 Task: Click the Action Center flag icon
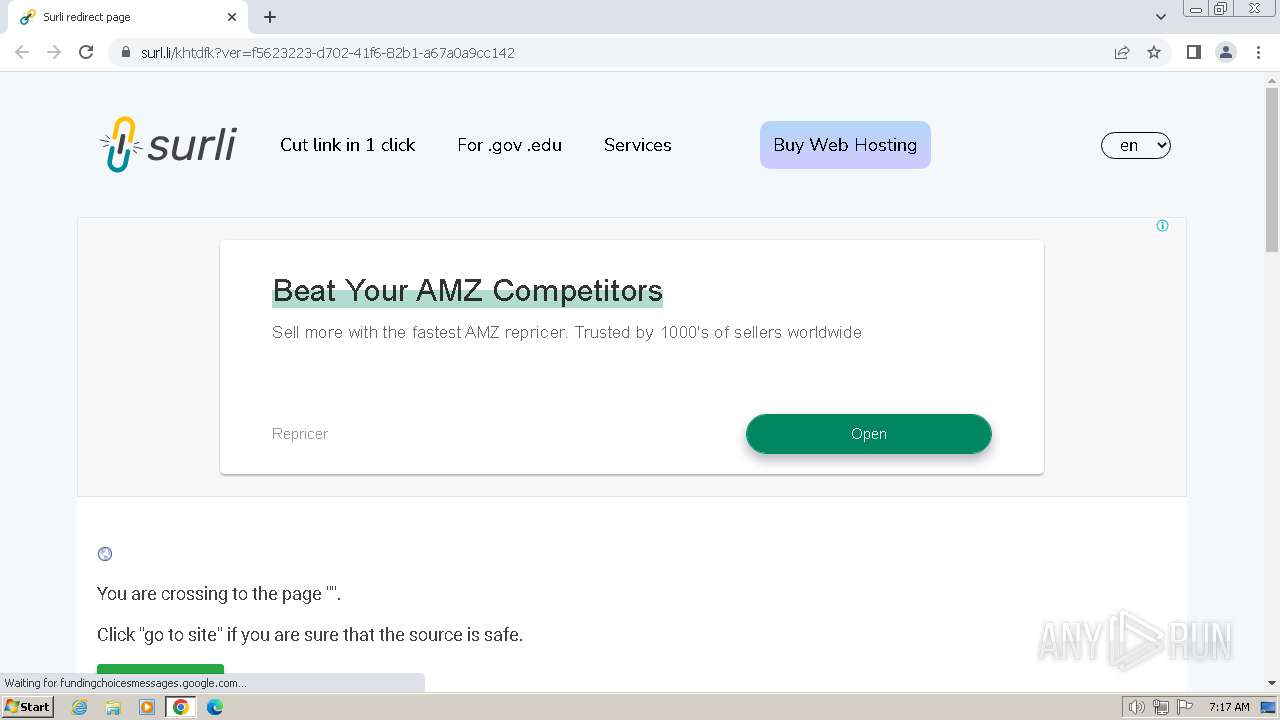1185,707
